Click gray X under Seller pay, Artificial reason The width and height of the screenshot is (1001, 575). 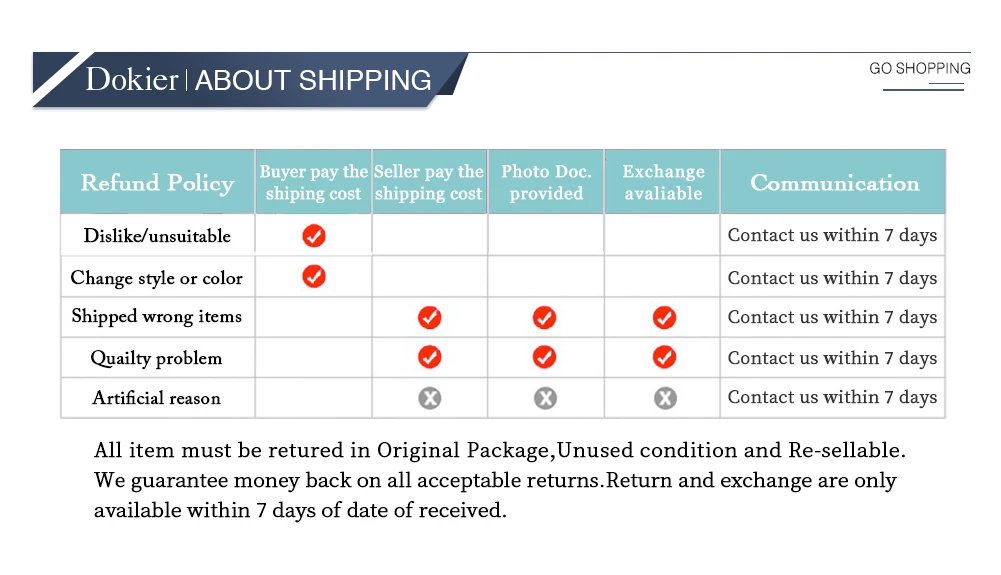pos(430,398)
